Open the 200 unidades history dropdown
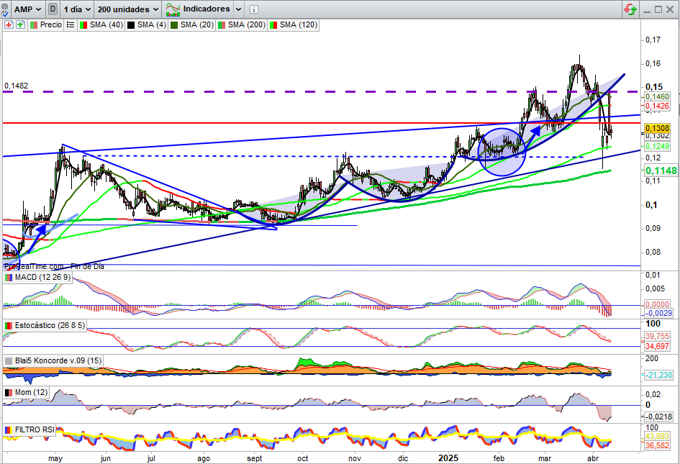The width and height of the screenshot is (680, 464). click(128, 9)
